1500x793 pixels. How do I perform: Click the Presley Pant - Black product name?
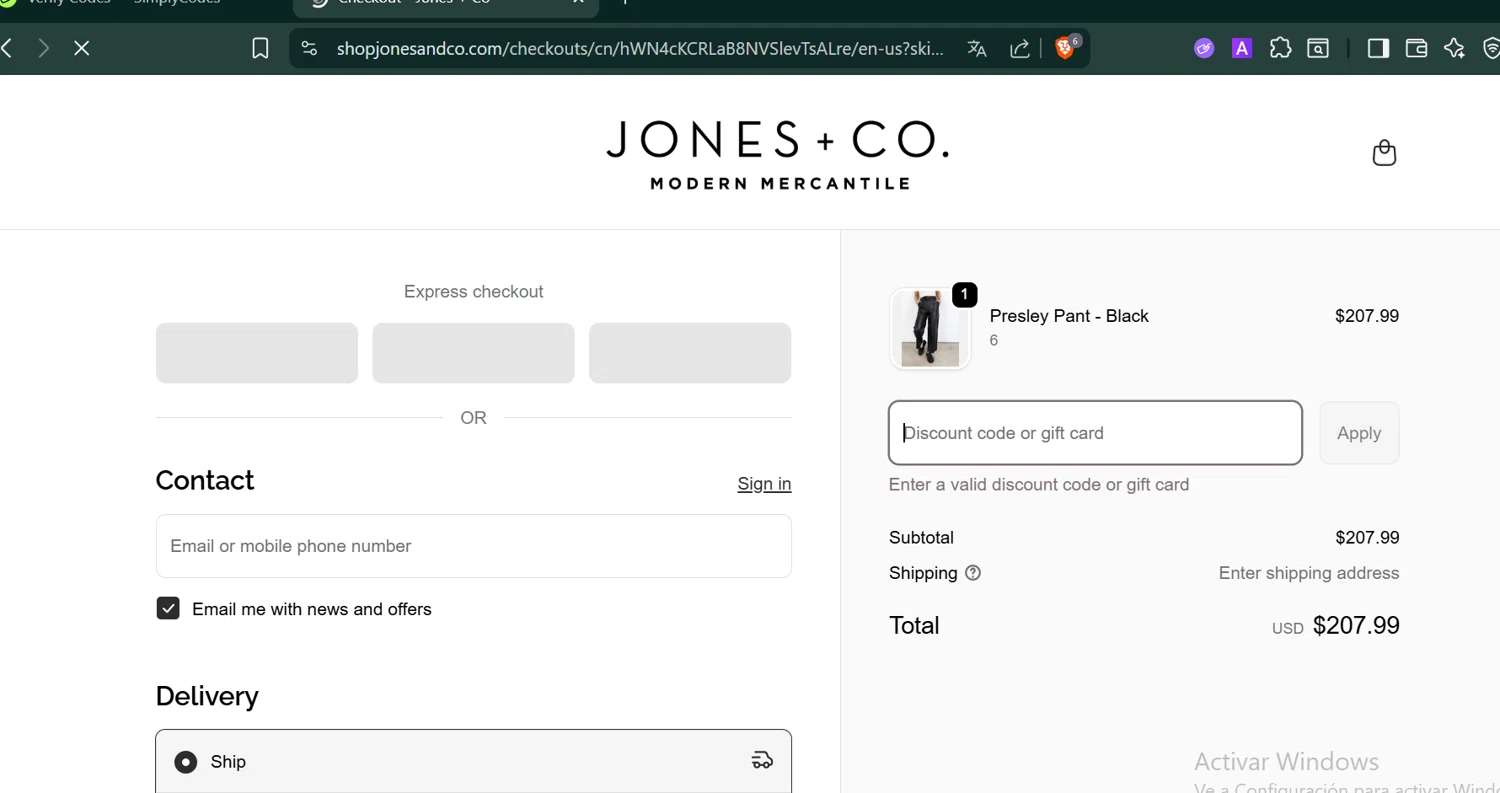point(1069,316)
